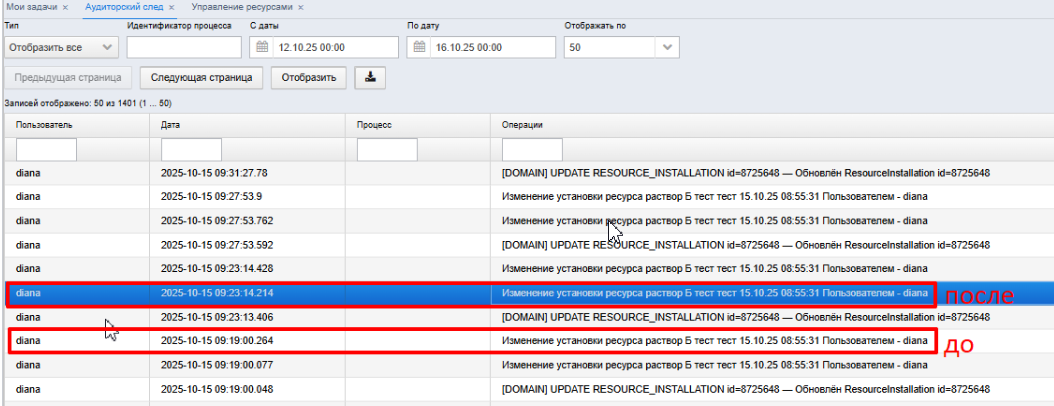This screenshot has height=406, width=1054.
Task: Select the row dated 2025-10-15 09:31:27.78
Action: pos(529,173)
